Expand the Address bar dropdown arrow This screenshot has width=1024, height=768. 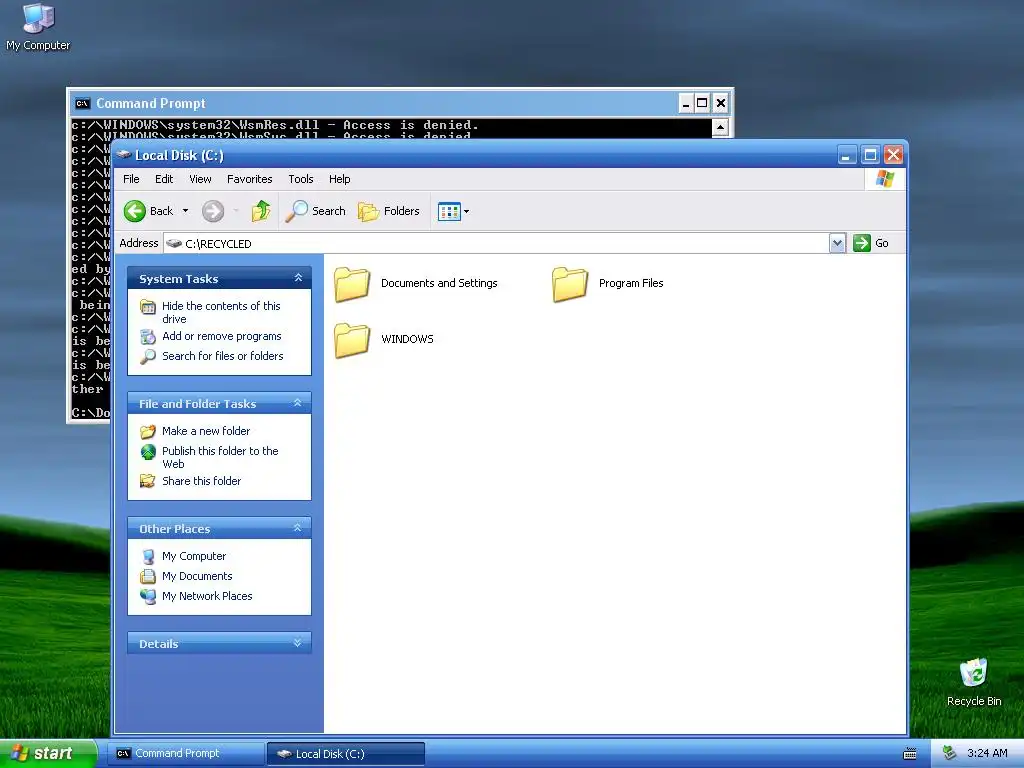(837, 243)
